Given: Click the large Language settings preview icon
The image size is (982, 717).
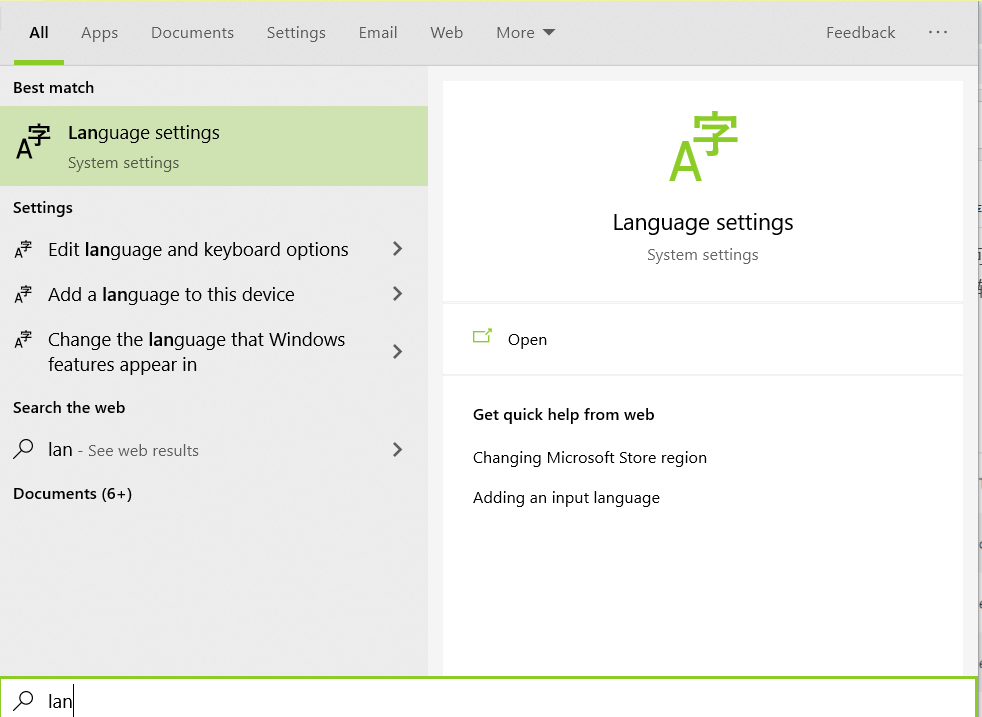Looking at the screenshot, I should [702, 149].
